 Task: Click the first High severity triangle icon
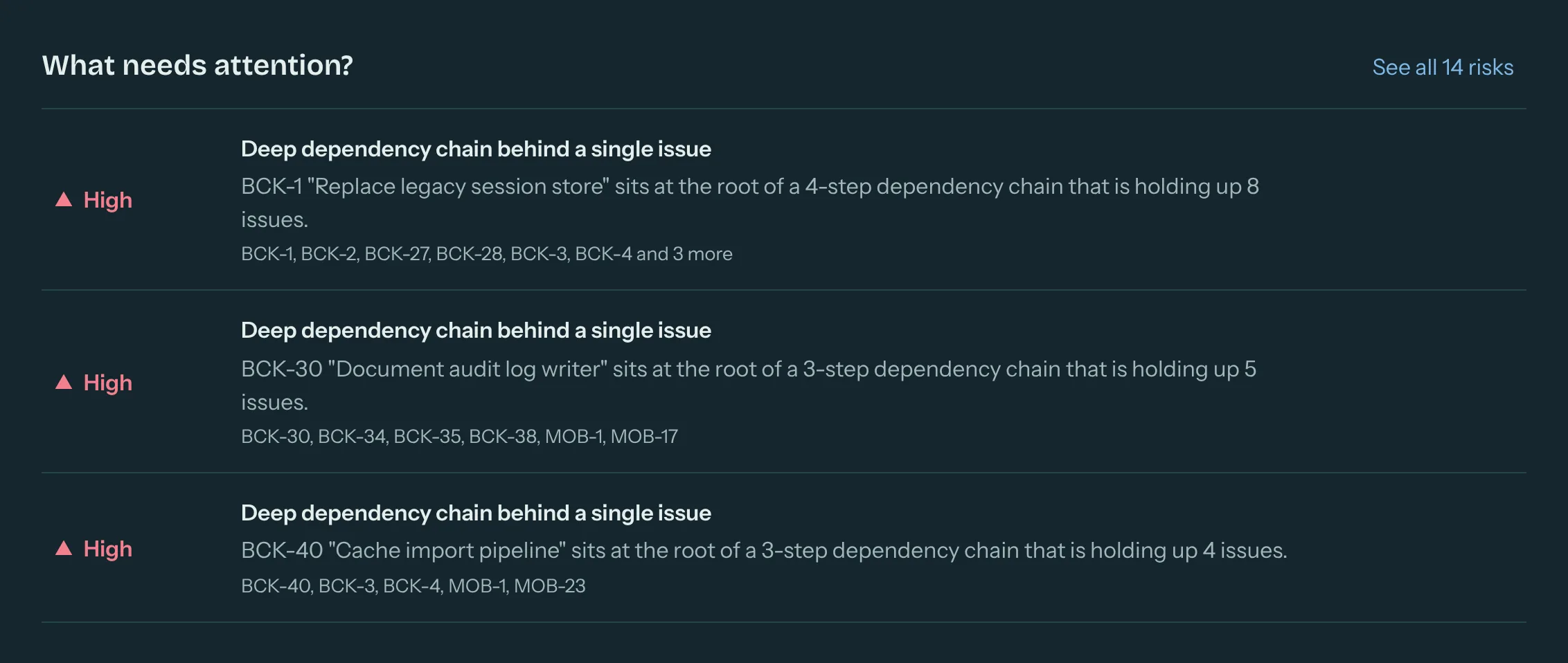64,200
